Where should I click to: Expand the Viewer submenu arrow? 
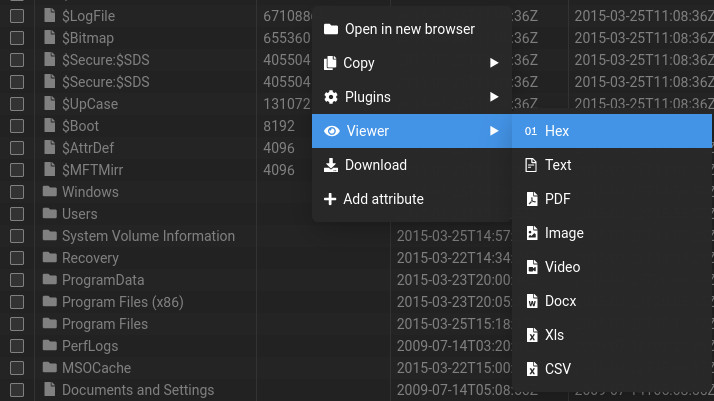click(x=494, y=131)
